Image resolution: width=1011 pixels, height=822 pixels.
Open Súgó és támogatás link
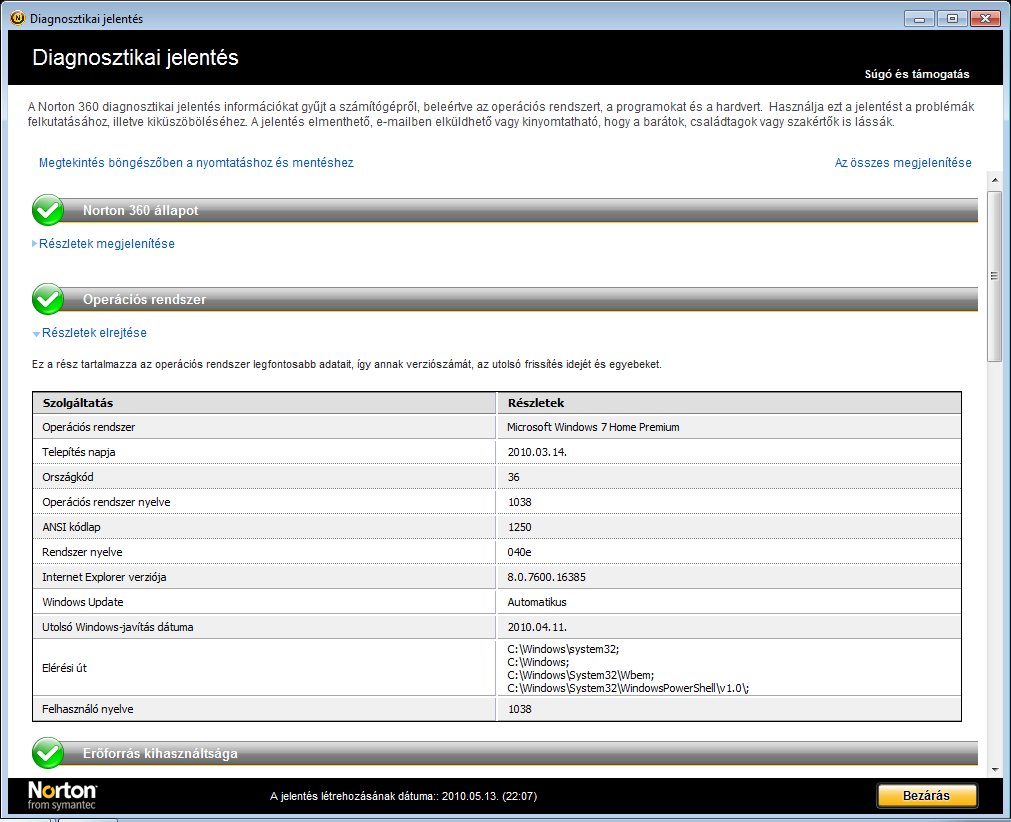click(x=916, y=74)
